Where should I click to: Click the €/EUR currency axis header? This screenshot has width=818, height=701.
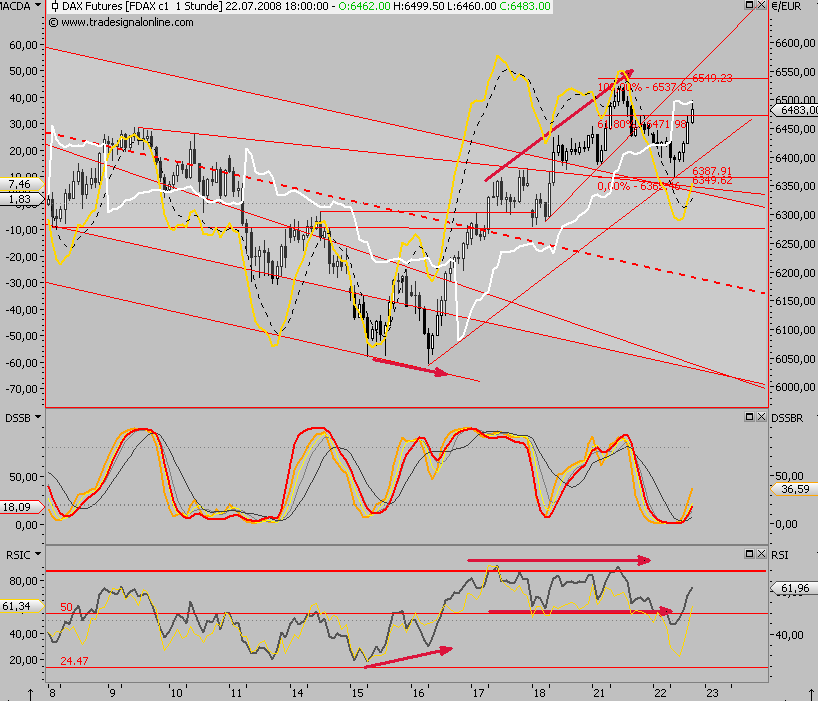pyautogui.click(x=786, y=6)
